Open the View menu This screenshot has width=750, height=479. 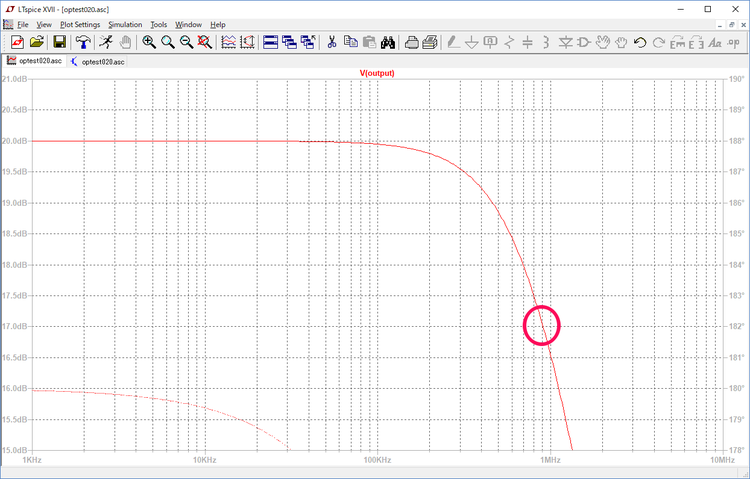(x=45, y=24)
